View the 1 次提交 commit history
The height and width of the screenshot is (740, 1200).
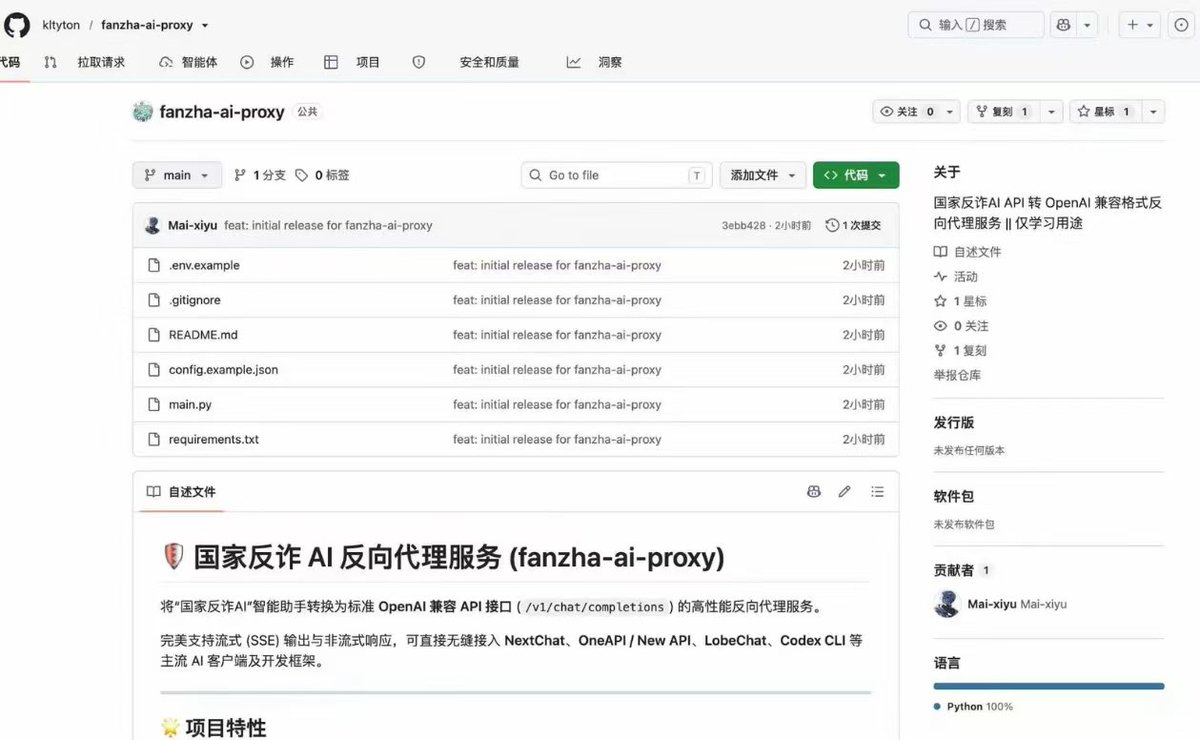click(x=853, y=226)
